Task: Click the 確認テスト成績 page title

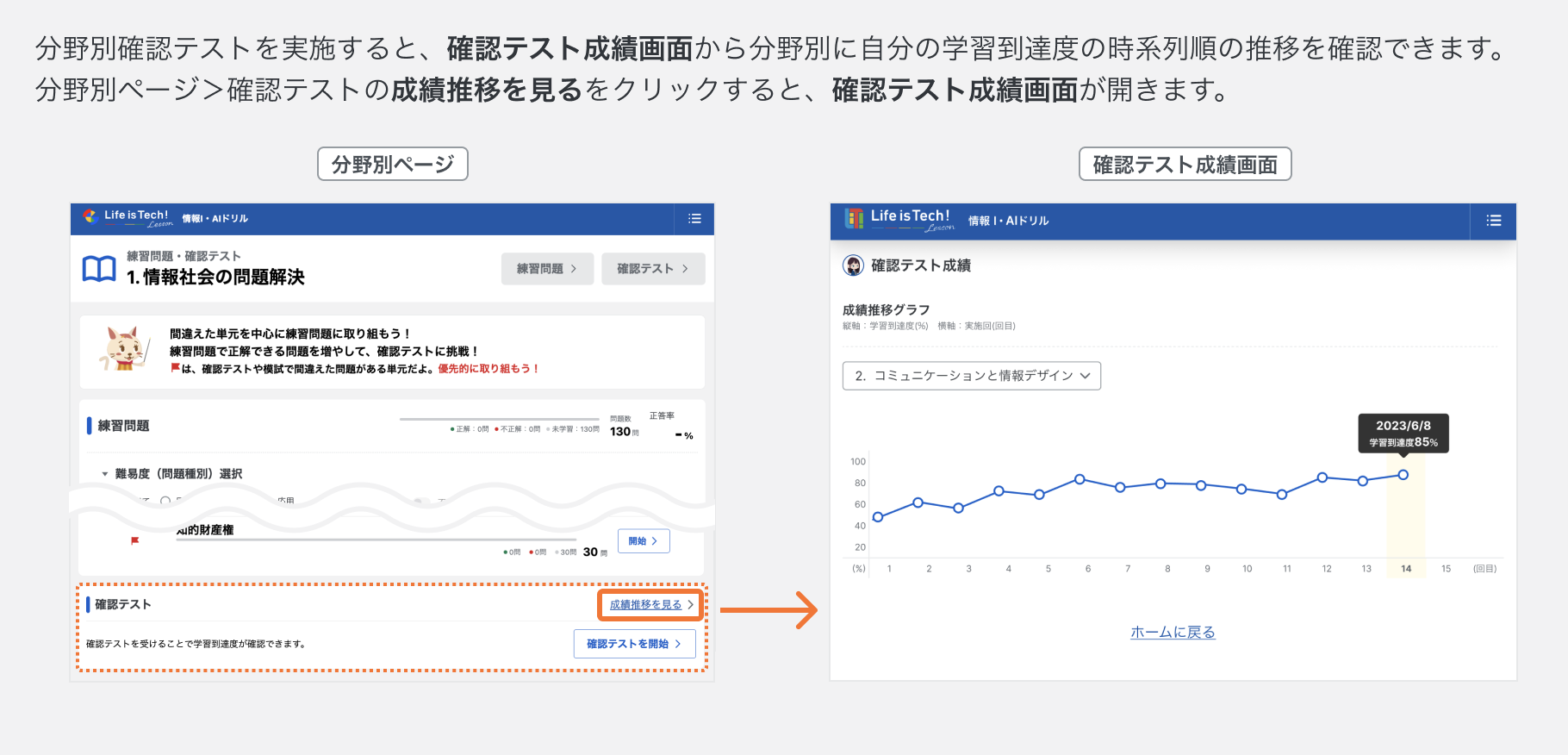Action: coord(921,265)
